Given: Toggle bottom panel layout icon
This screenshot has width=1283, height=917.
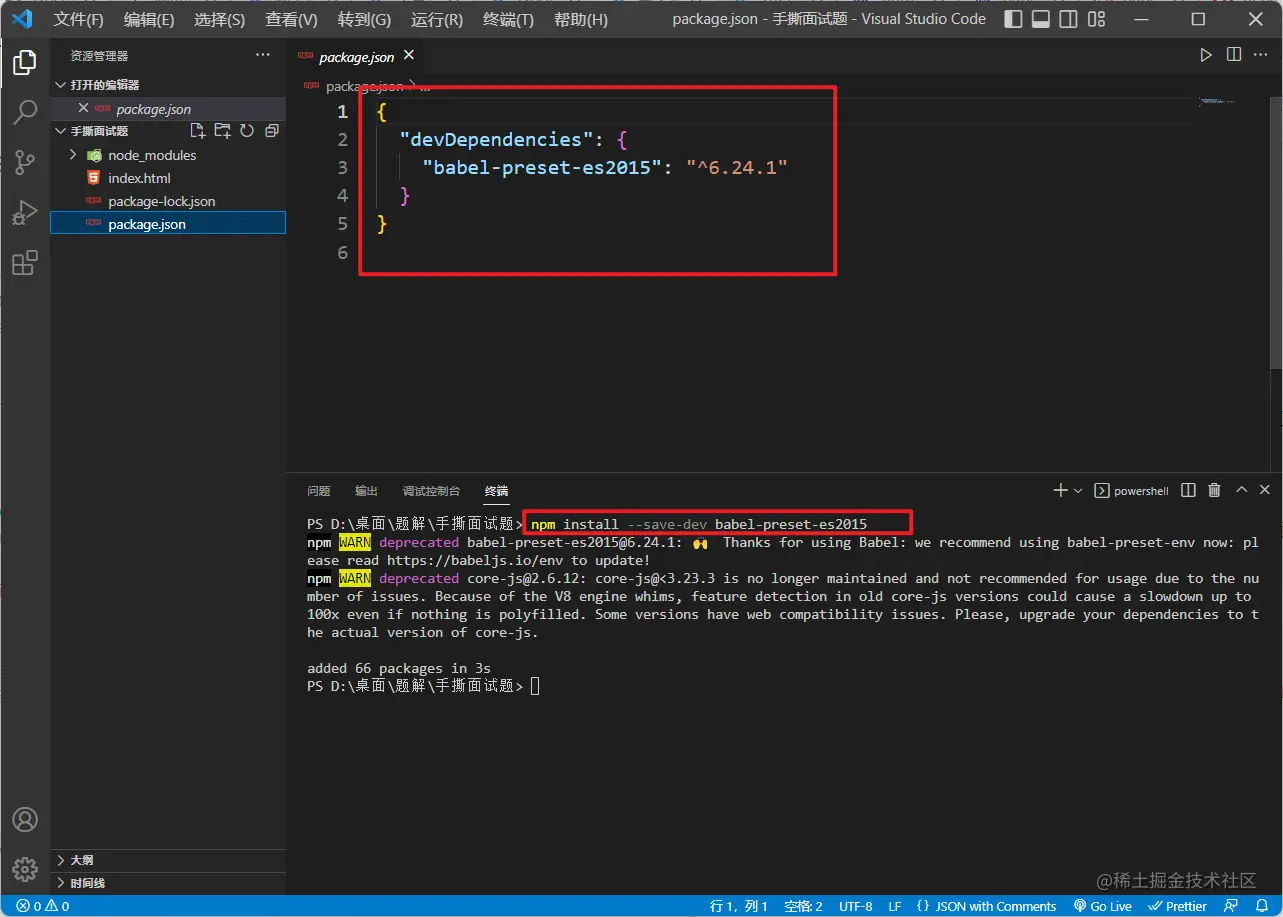Looking at the screenshot, I should 1041,19.
